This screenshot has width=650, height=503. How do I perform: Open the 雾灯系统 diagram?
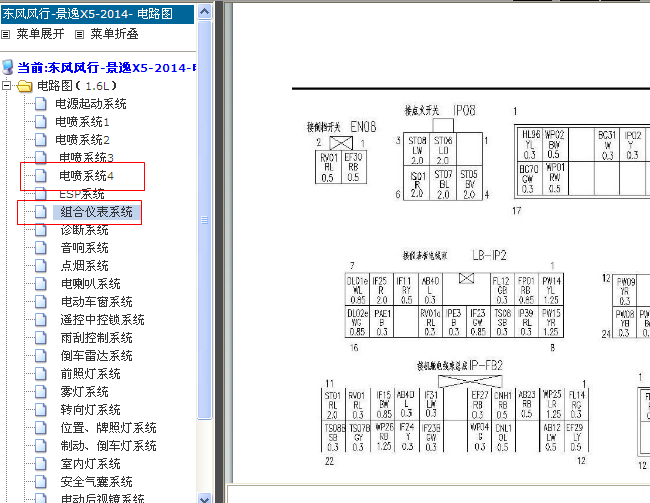tap(85, 392)
